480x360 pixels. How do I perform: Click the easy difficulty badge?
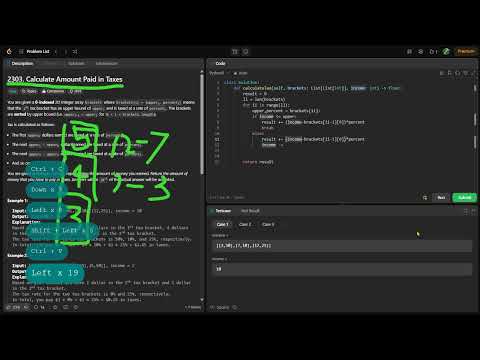12,91
